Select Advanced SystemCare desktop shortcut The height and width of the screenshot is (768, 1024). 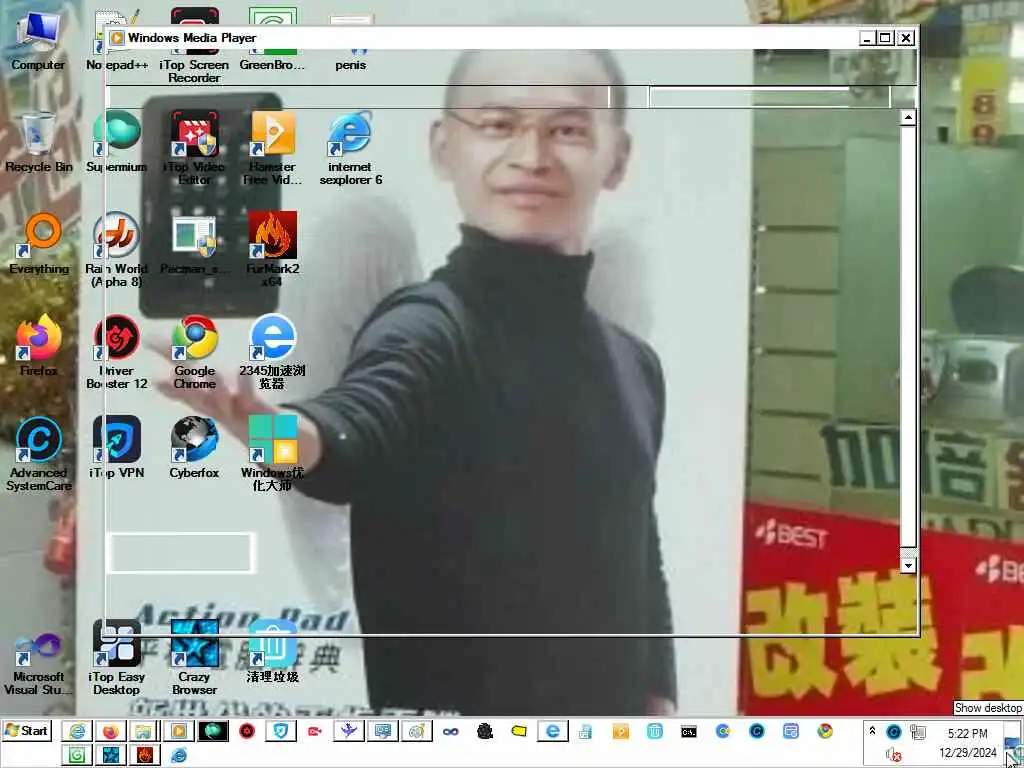click(x=39, y=455)
